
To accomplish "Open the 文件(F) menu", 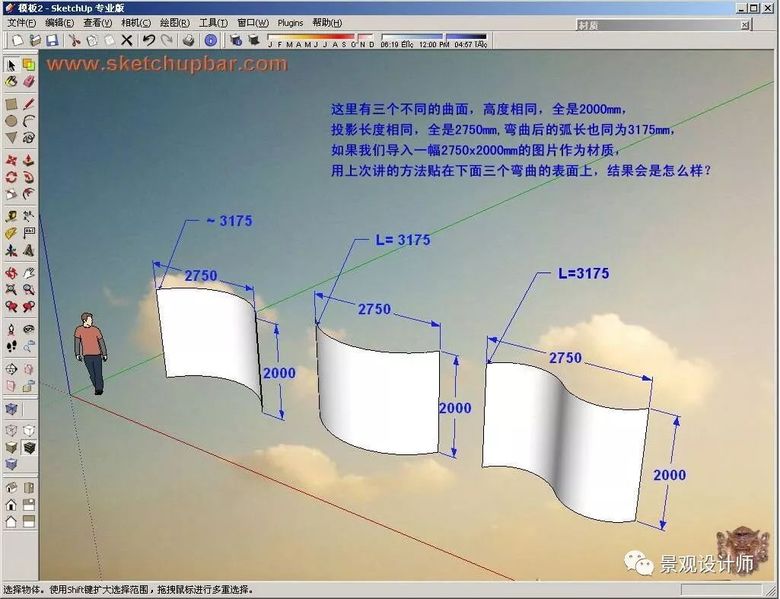I will pos(22,22).
